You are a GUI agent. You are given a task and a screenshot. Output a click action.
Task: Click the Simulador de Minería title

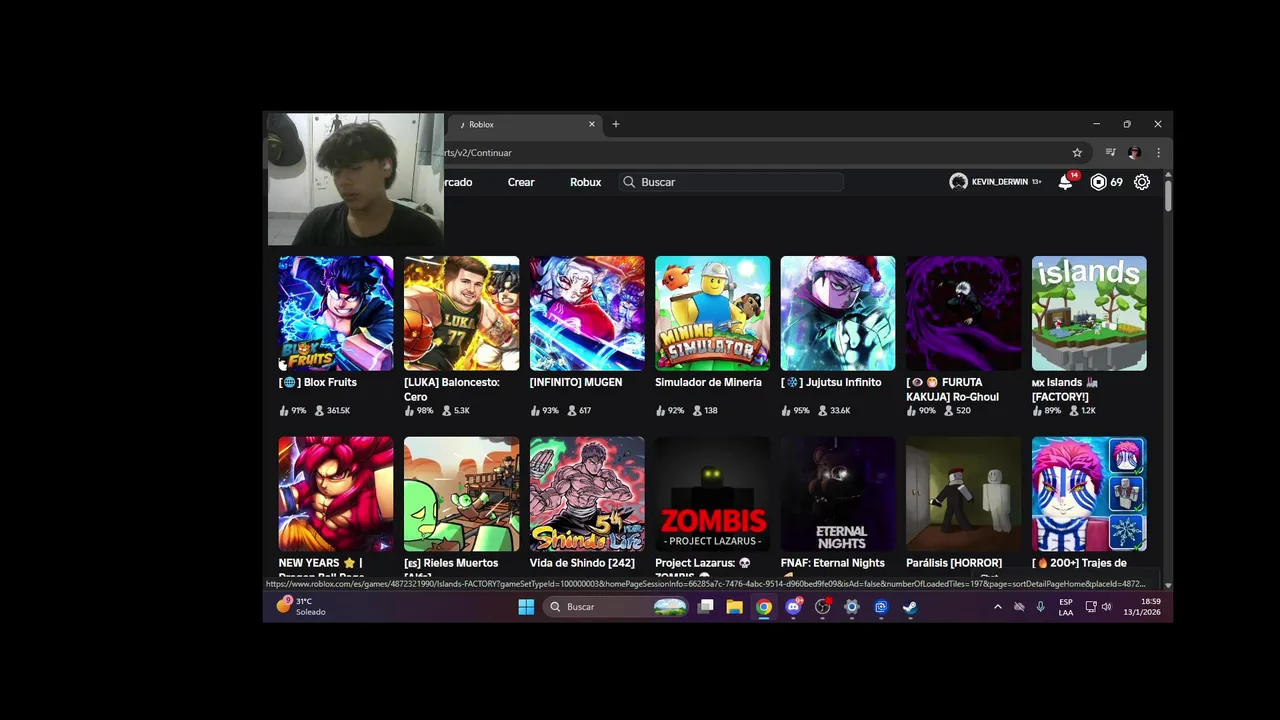pos(708,382)
